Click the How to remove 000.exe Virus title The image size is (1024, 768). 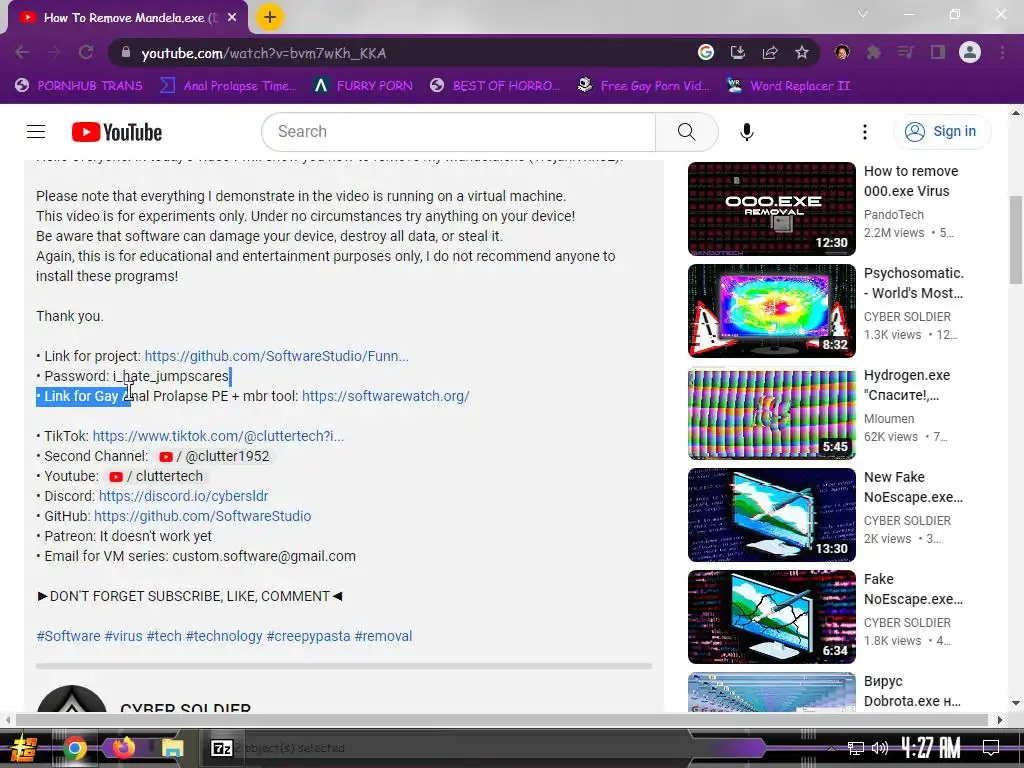911,181
